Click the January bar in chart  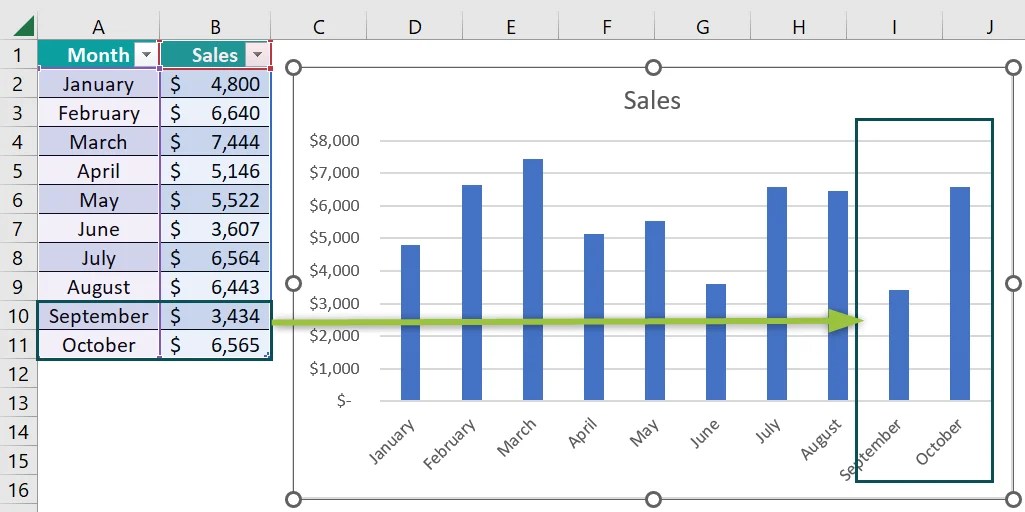(411, 322)
